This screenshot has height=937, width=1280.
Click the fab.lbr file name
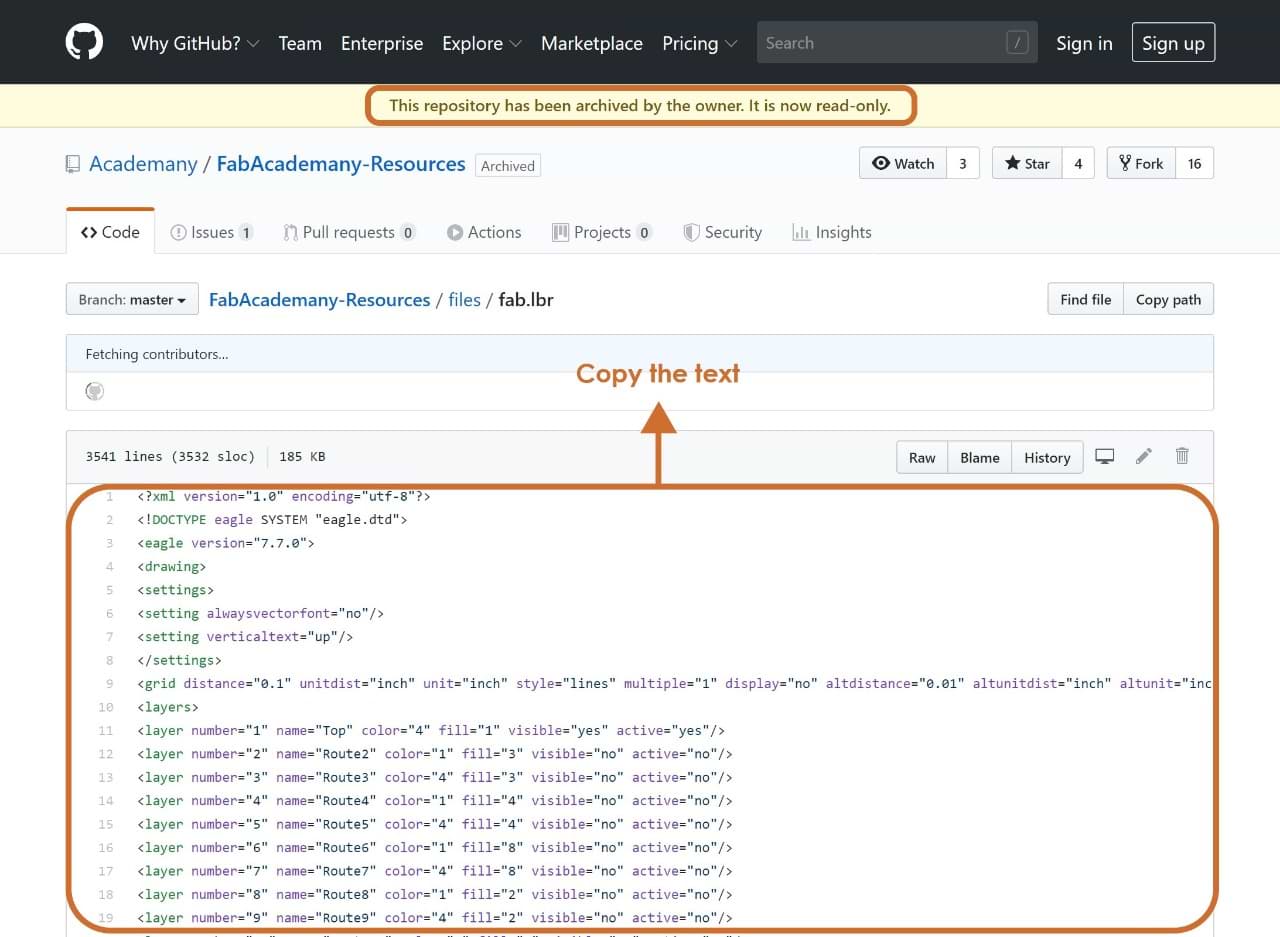pyautogui.click(x=526, y=299)
